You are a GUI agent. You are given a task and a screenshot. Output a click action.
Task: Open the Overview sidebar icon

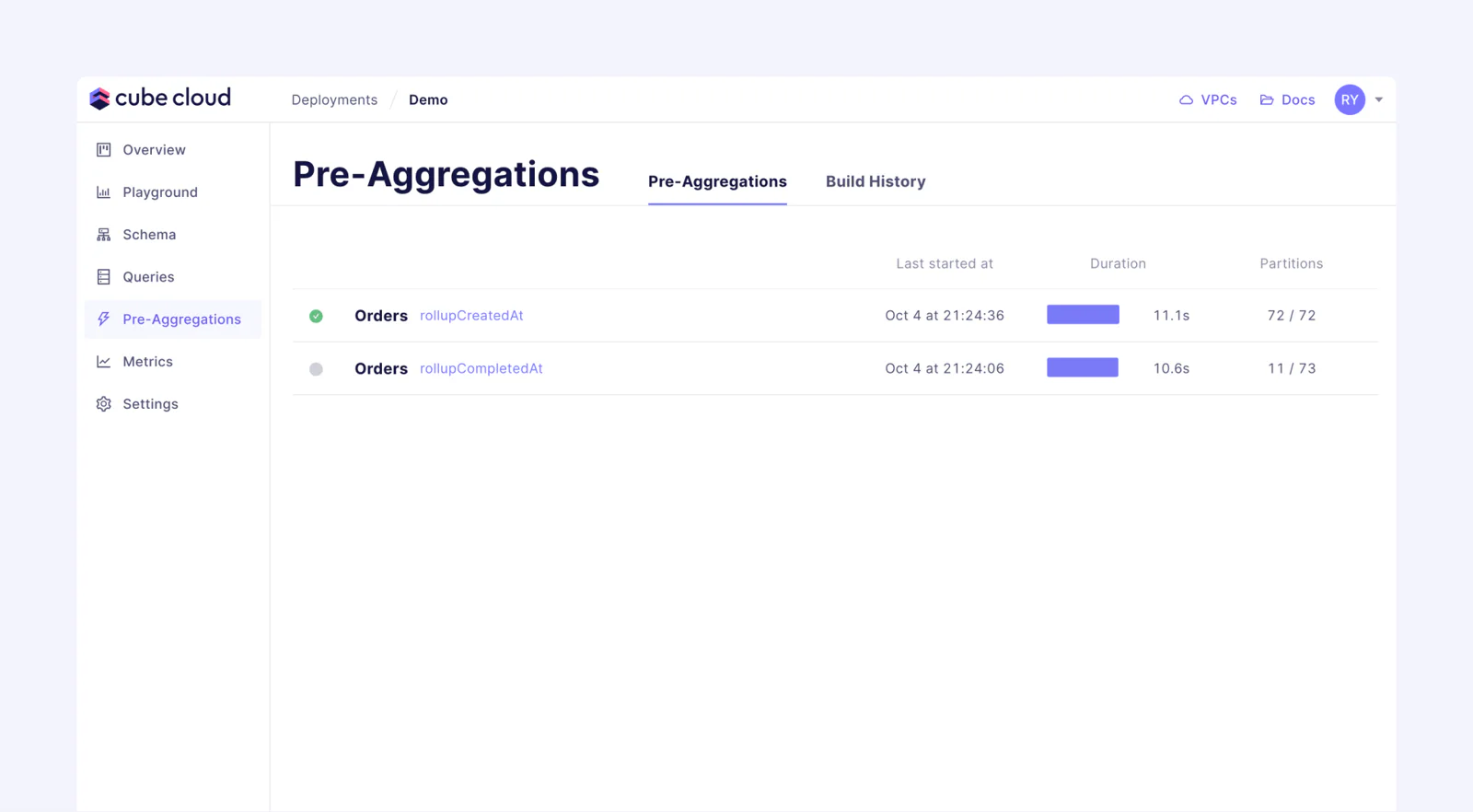click(104, 149)
